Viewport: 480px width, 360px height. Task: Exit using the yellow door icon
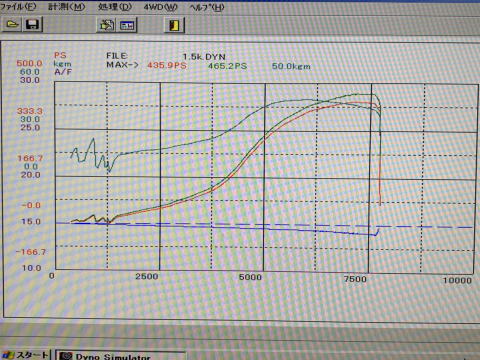click(175, 25)
